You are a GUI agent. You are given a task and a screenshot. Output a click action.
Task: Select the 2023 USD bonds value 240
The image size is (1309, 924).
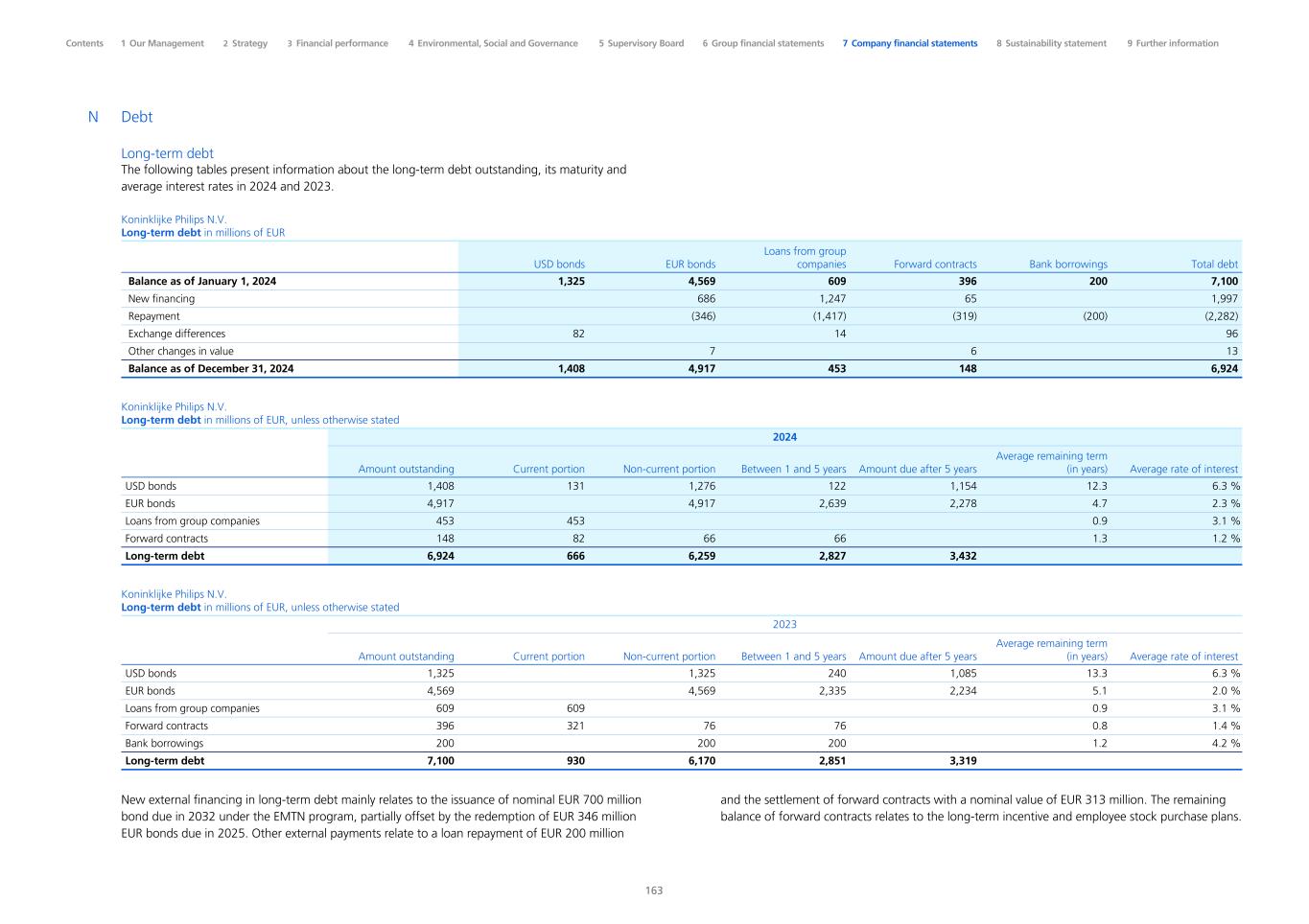(x=836, y=673)
